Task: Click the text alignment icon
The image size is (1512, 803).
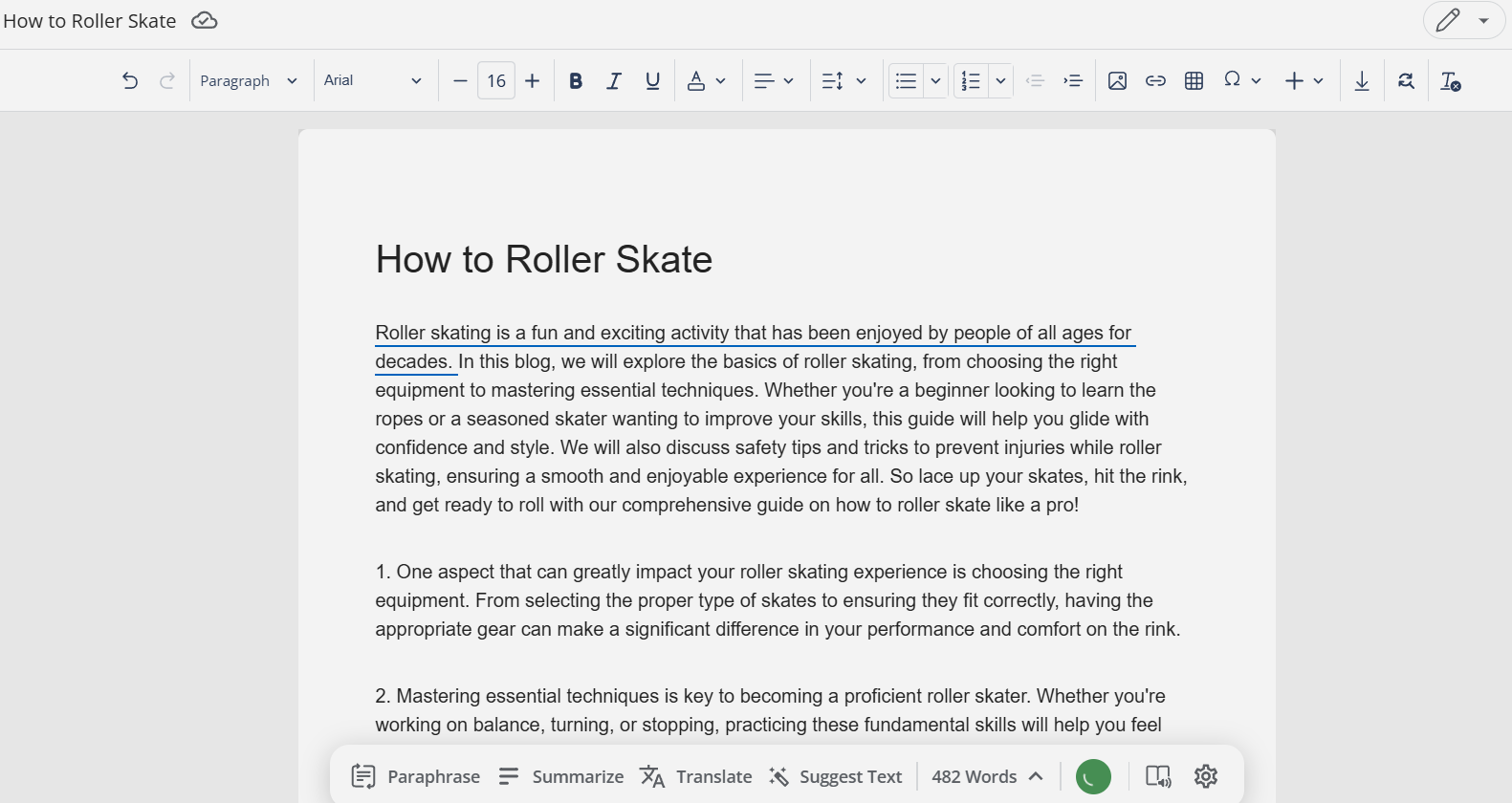Action: coord(763,81)
